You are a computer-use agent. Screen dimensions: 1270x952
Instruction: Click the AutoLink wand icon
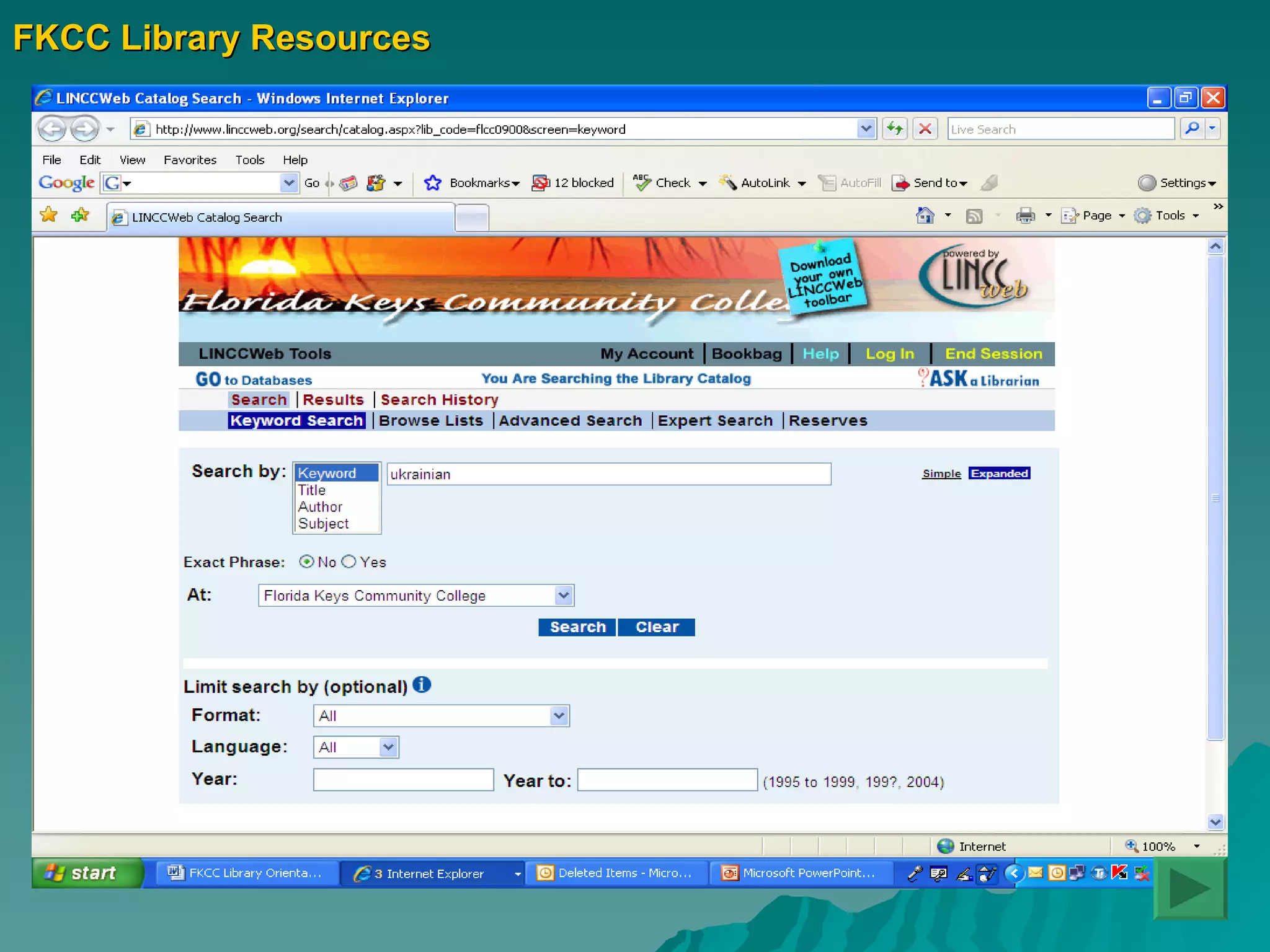(727, 182)
